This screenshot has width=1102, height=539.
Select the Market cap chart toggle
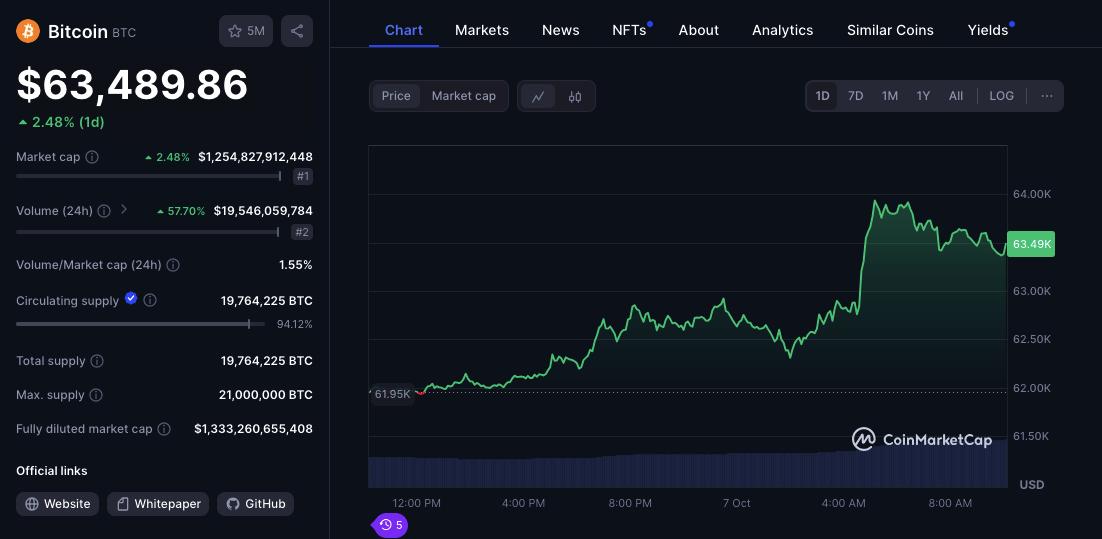[463, 96]
